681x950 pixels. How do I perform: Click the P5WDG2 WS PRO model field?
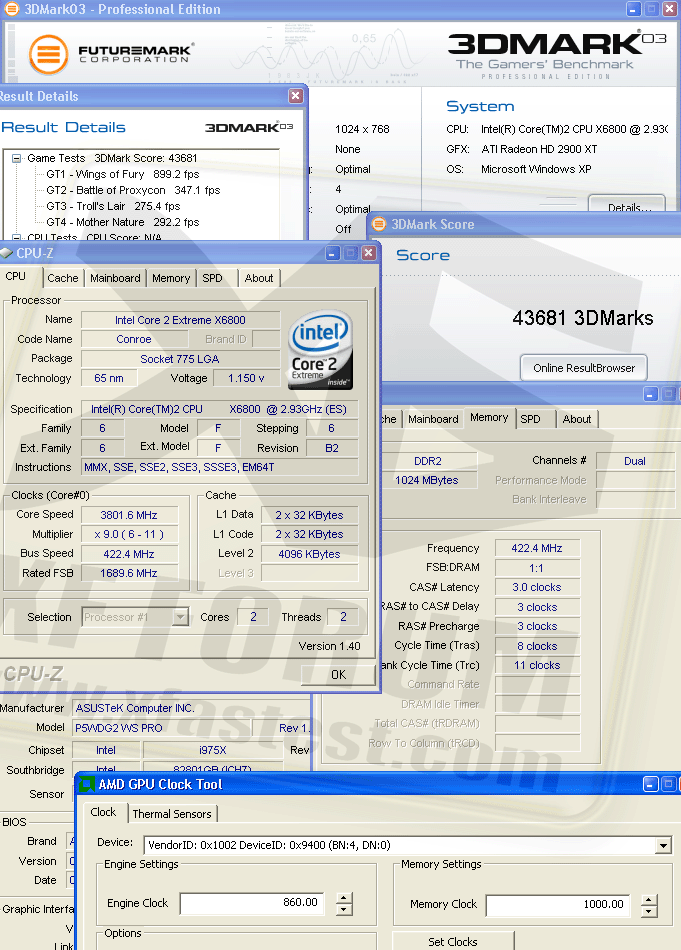click(x=162, y=728)
